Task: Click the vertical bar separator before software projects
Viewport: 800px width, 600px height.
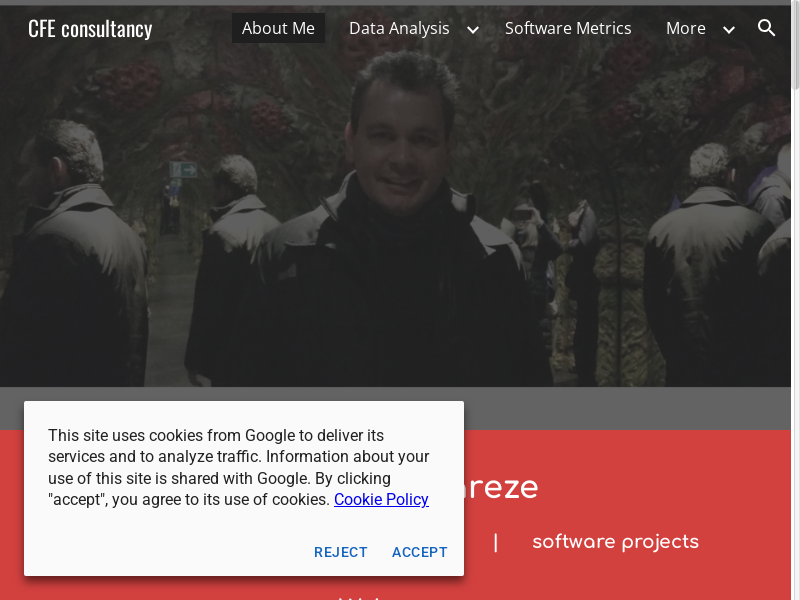Action: click(495, 542)
